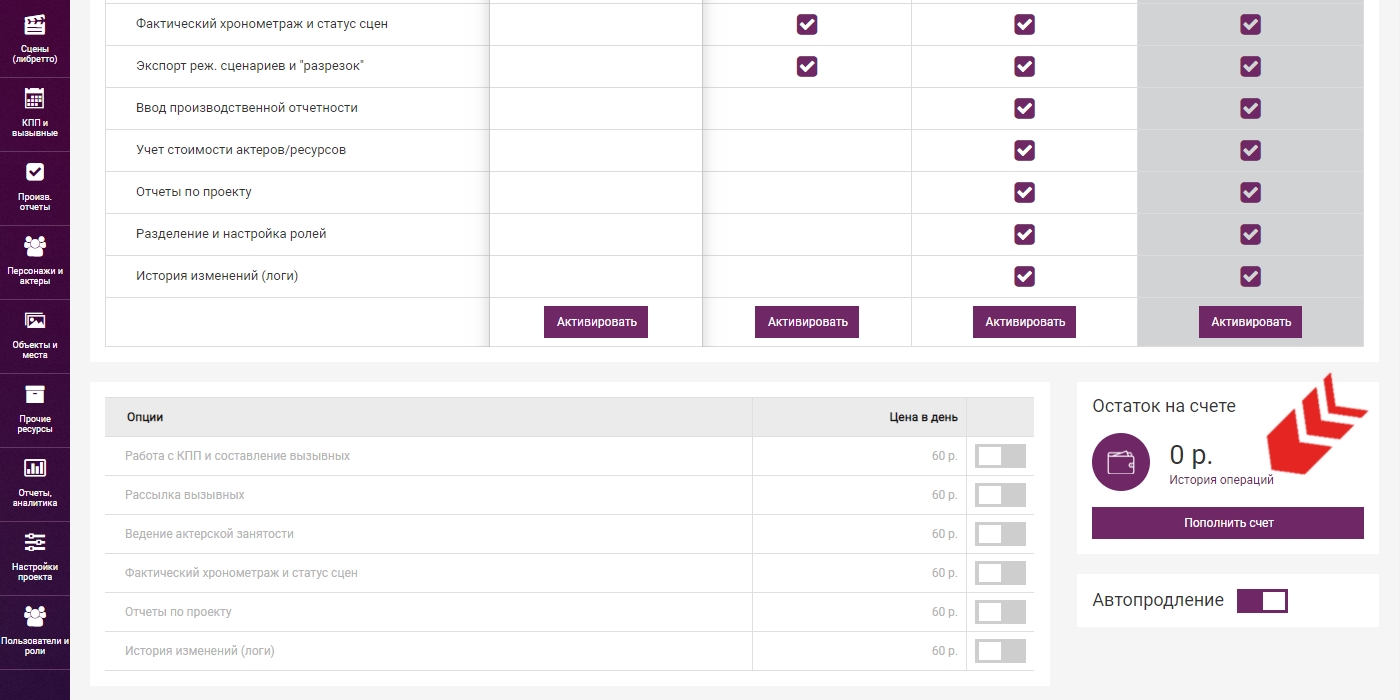1400x700 pixels.
Task: Toggle white-column checkbox for Разделение и настройка ролей
Action: pos(1024,234)
